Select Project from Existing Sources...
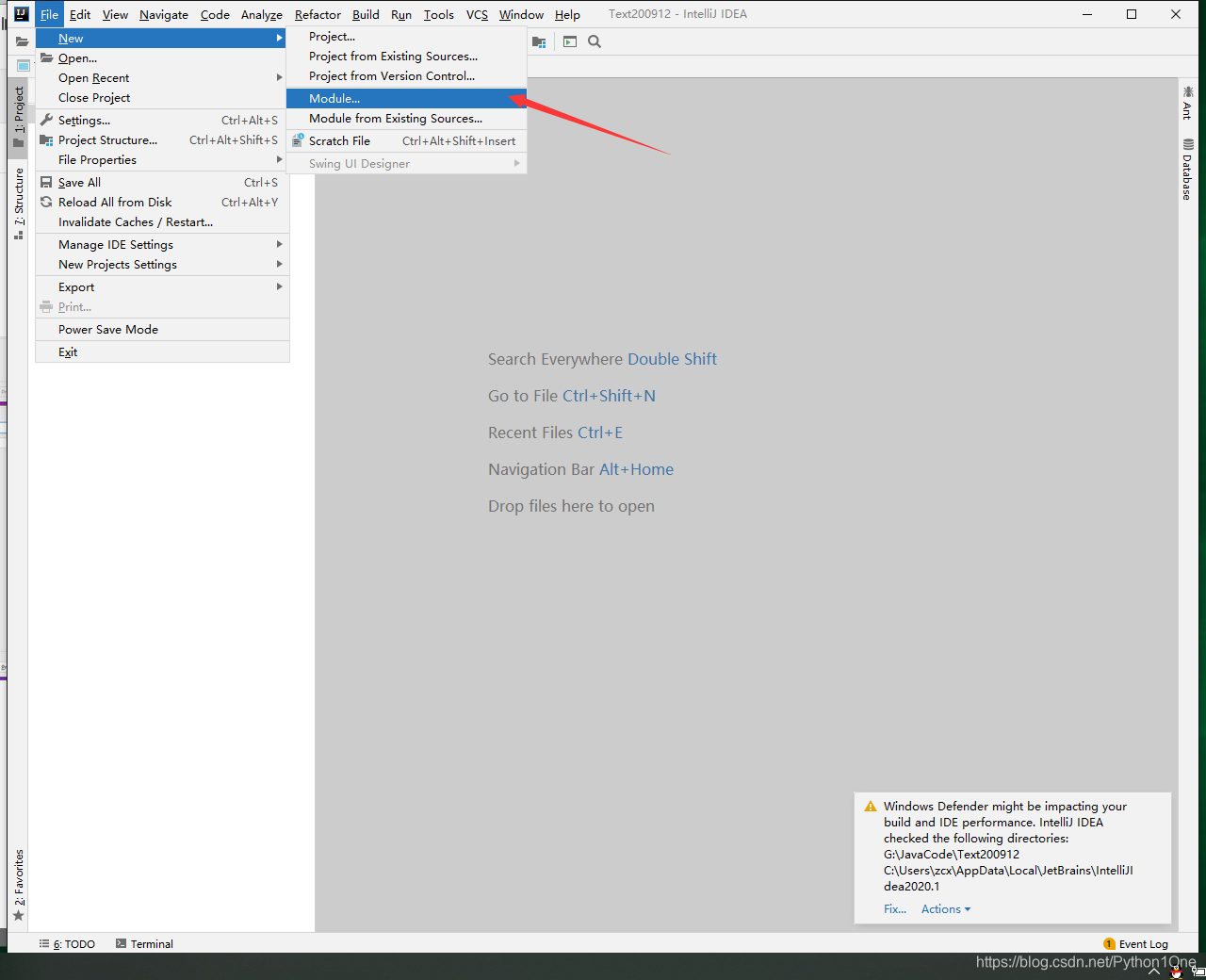Screen dimensions: 1206x980 click(406, 56)
